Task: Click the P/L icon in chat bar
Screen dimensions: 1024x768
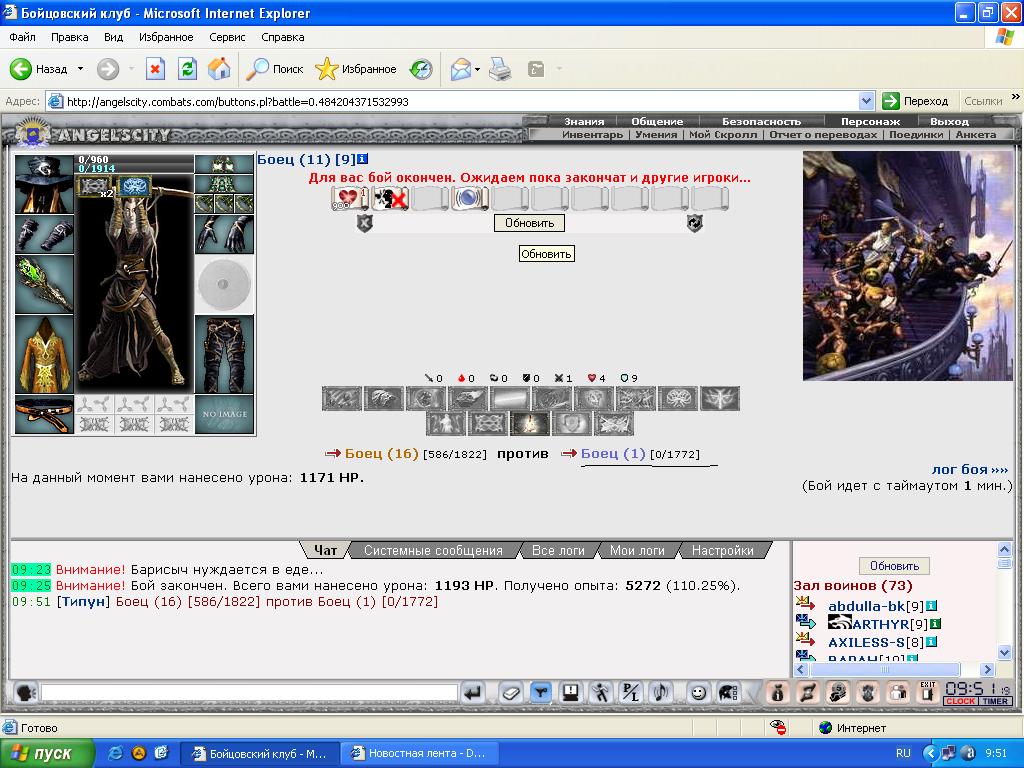Action: tap(631, 692)
